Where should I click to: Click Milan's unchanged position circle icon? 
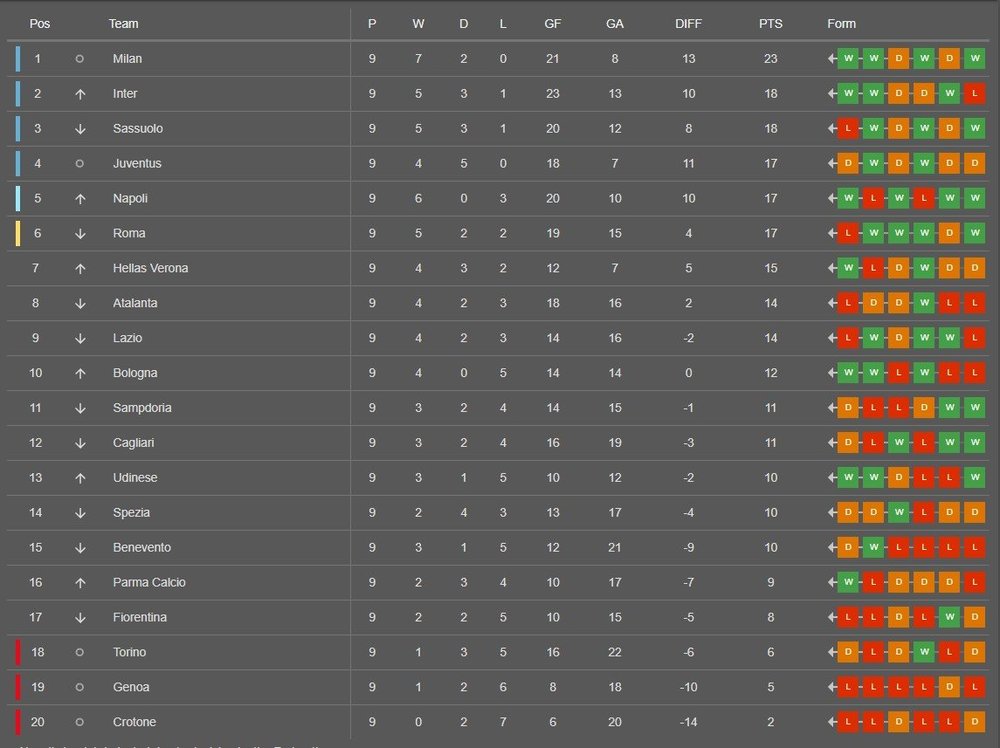(80, 59)
